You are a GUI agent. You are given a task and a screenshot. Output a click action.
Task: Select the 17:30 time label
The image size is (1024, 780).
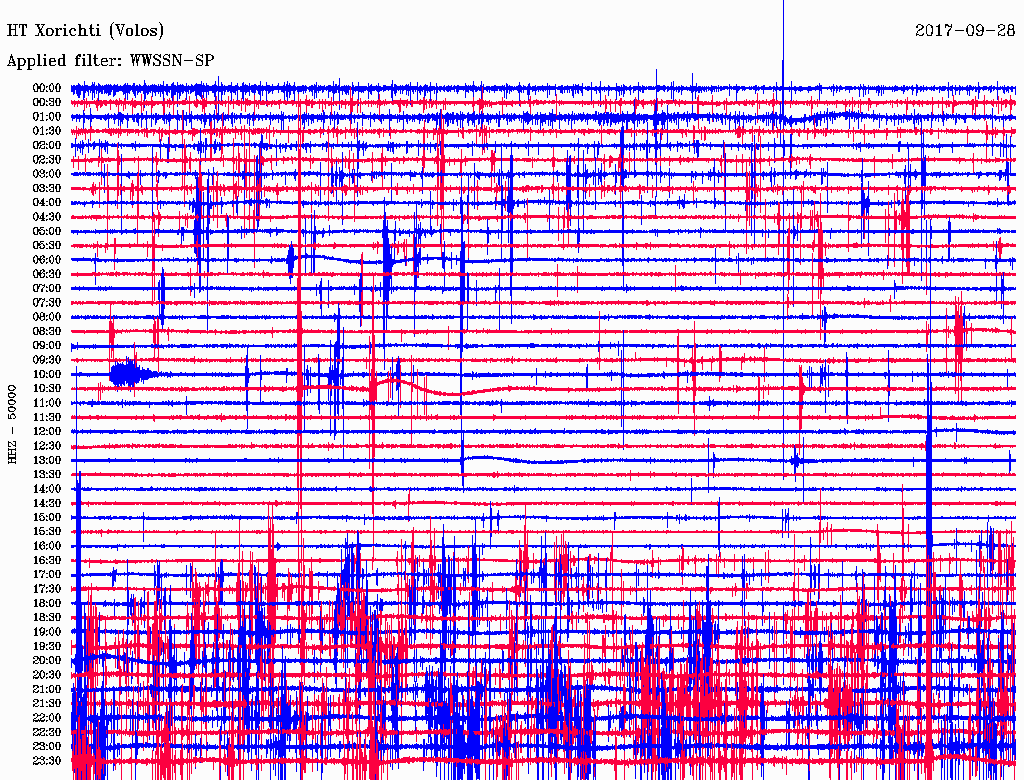pyautogui.click(x=47, y=589)
